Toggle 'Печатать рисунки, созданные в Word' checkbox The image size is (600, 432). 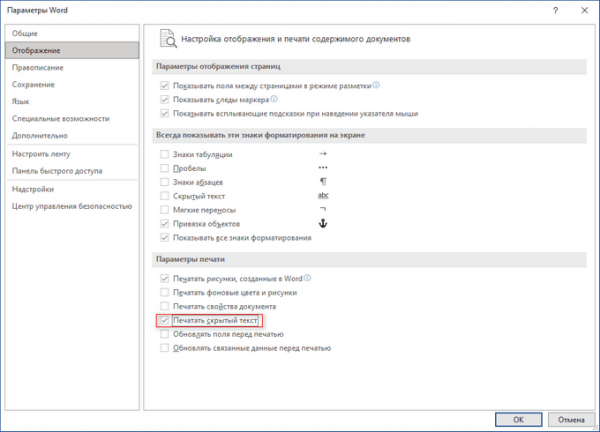point(165,279)
